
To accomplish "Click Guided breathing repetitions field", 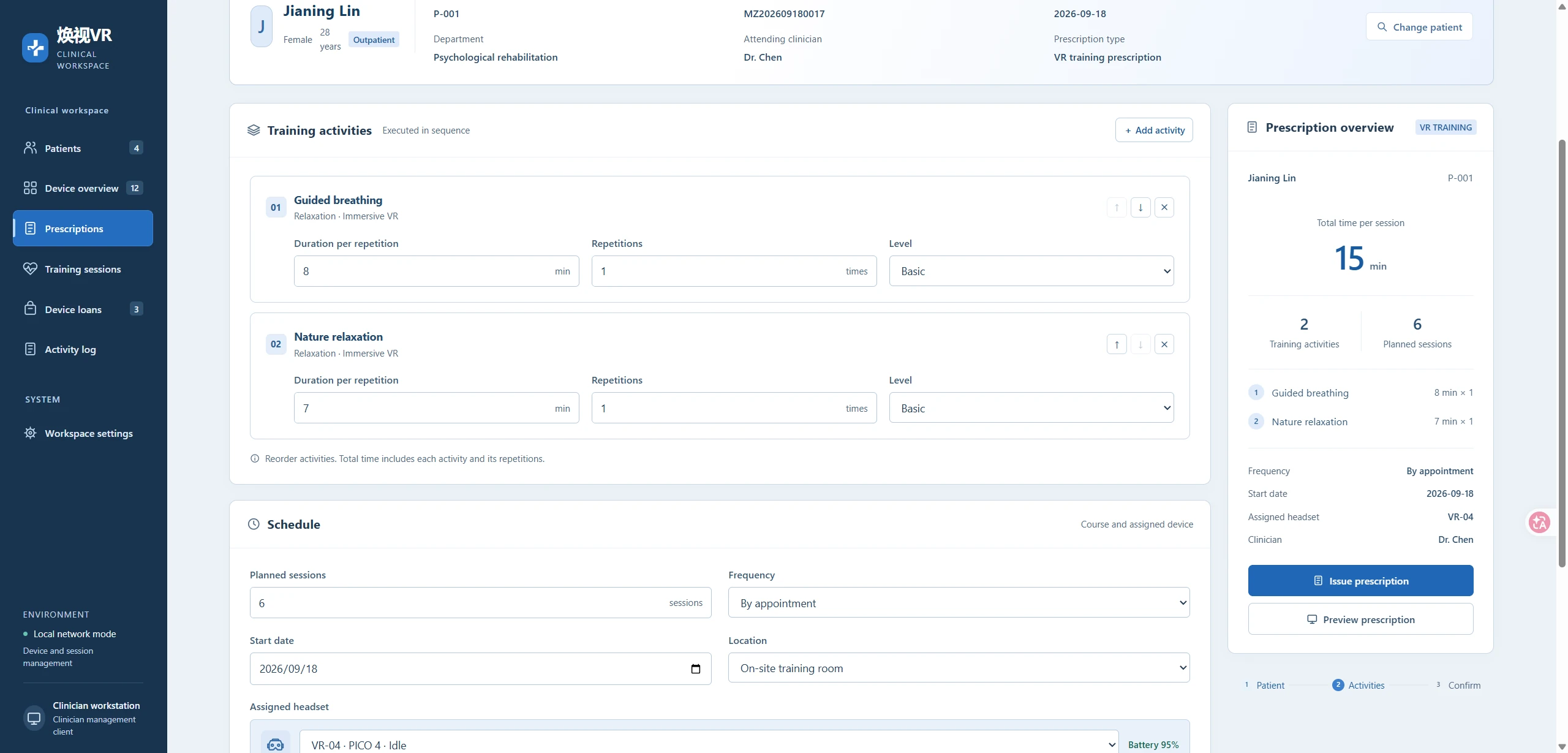I will point(734,271).
